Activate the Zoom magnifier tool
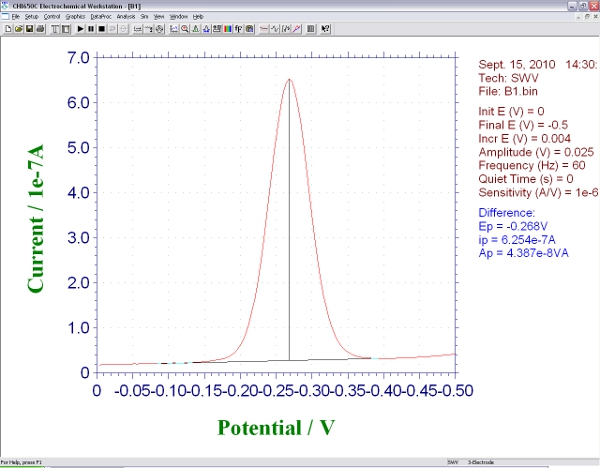 185,29
